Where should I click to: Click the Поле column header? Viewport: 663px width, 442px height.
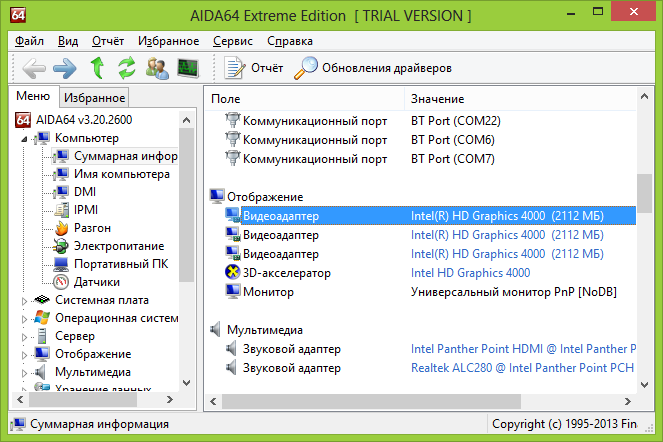click(x=304, y=99)
